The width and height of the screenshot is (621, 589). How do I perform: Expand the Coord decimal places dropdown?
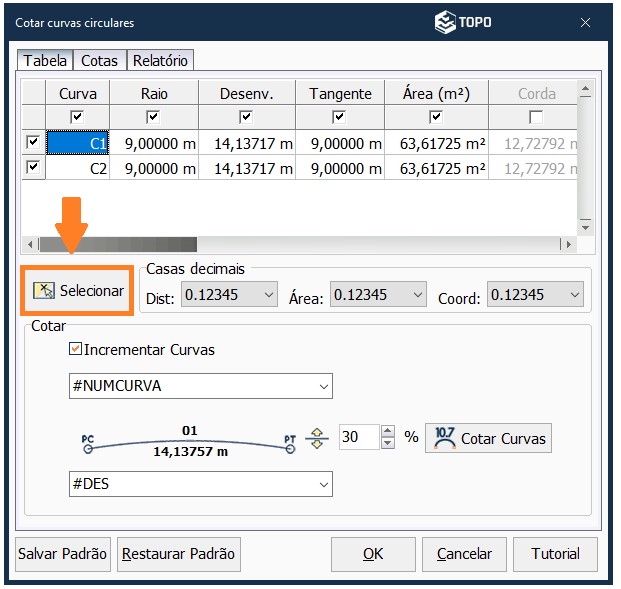[x=534, y=295]
